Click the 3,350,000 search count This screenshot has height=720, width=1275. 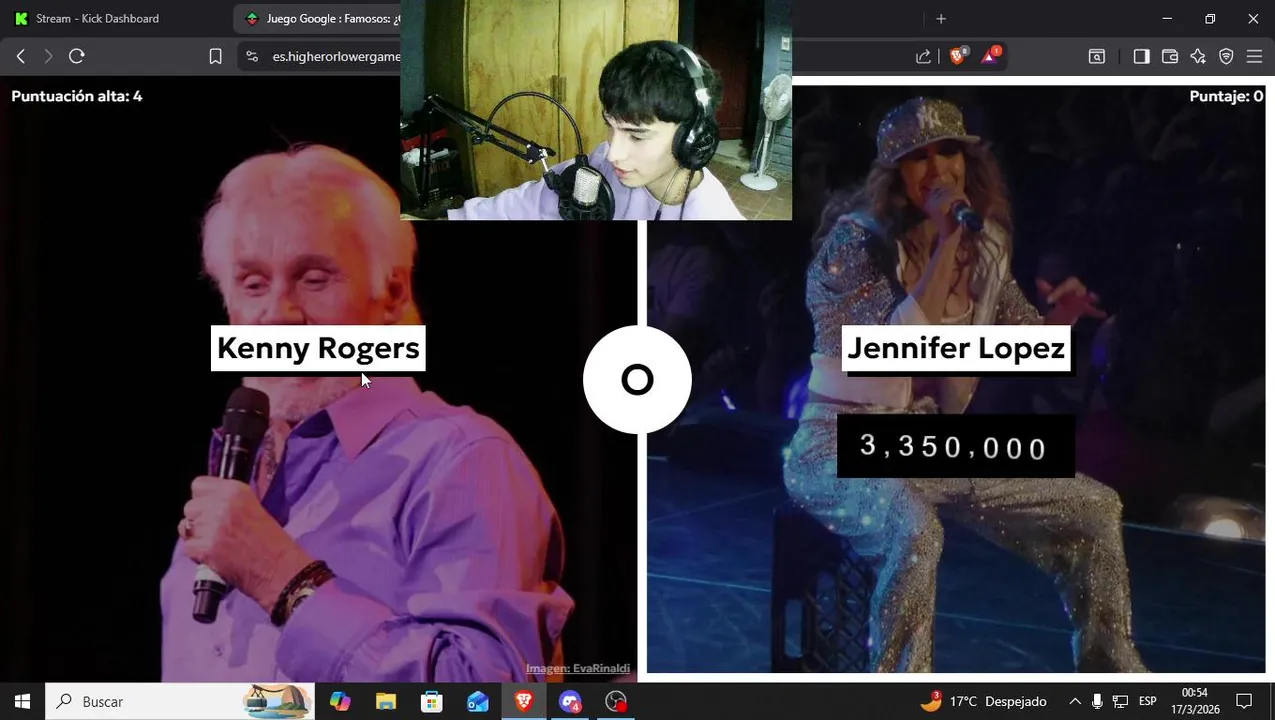[955, 446]
